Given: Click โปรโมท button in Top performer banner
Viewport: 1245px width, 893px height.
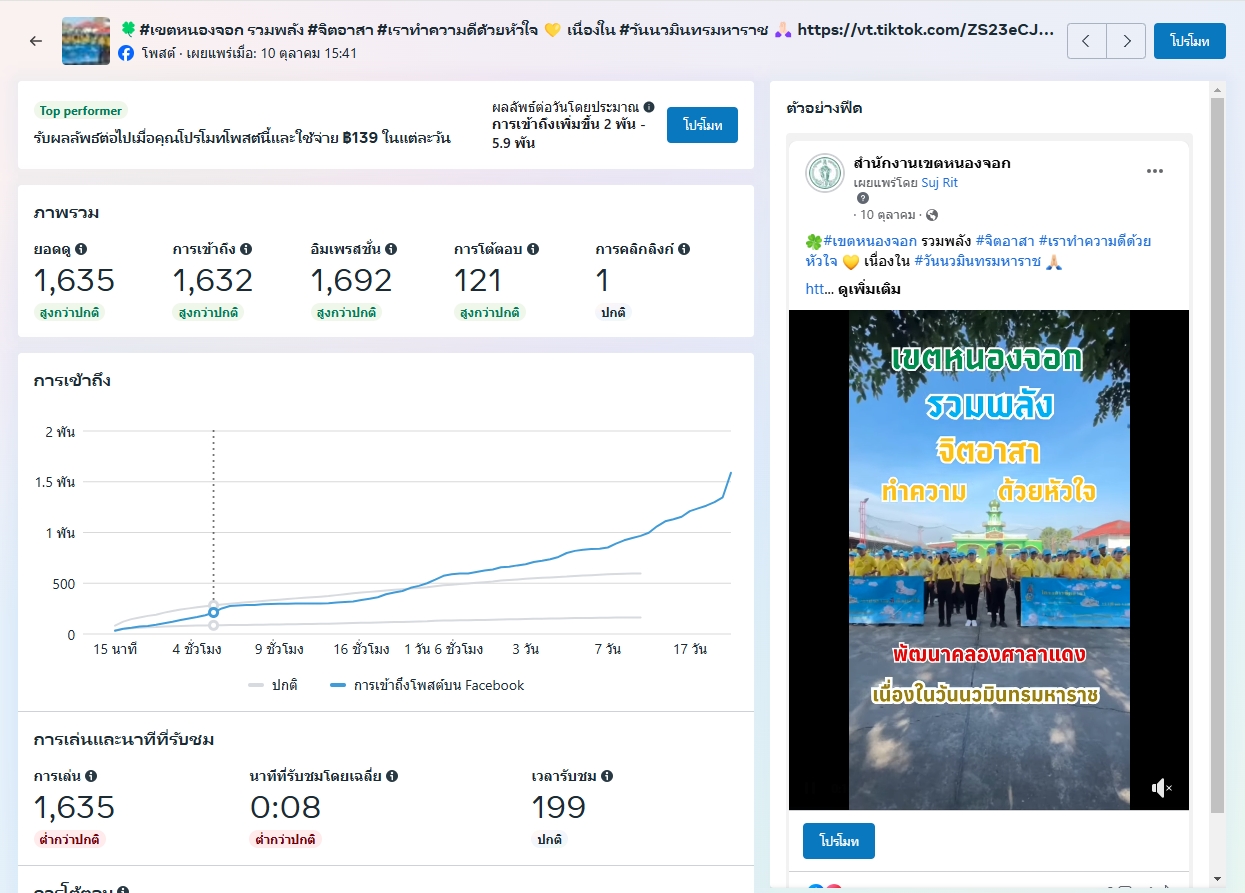Looking at the screenshot, I should 702,125.
